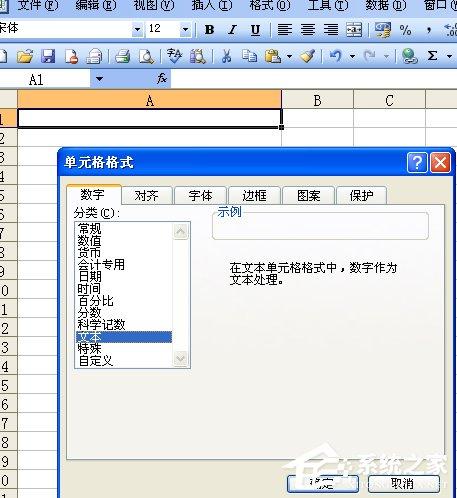Switch to the 边框 tab
The width and height of the screenshot is (457, 498).
(254, 195)
